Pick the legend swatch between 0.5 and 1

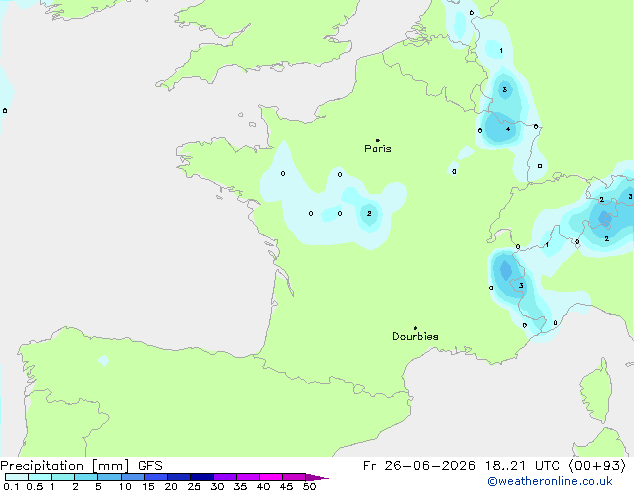tap(40, 477)
